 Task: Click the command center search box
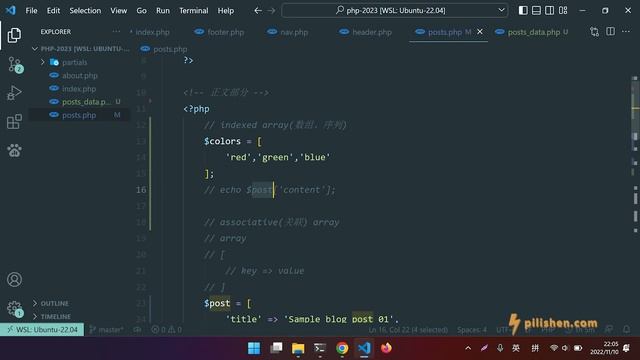pos(395,10)
